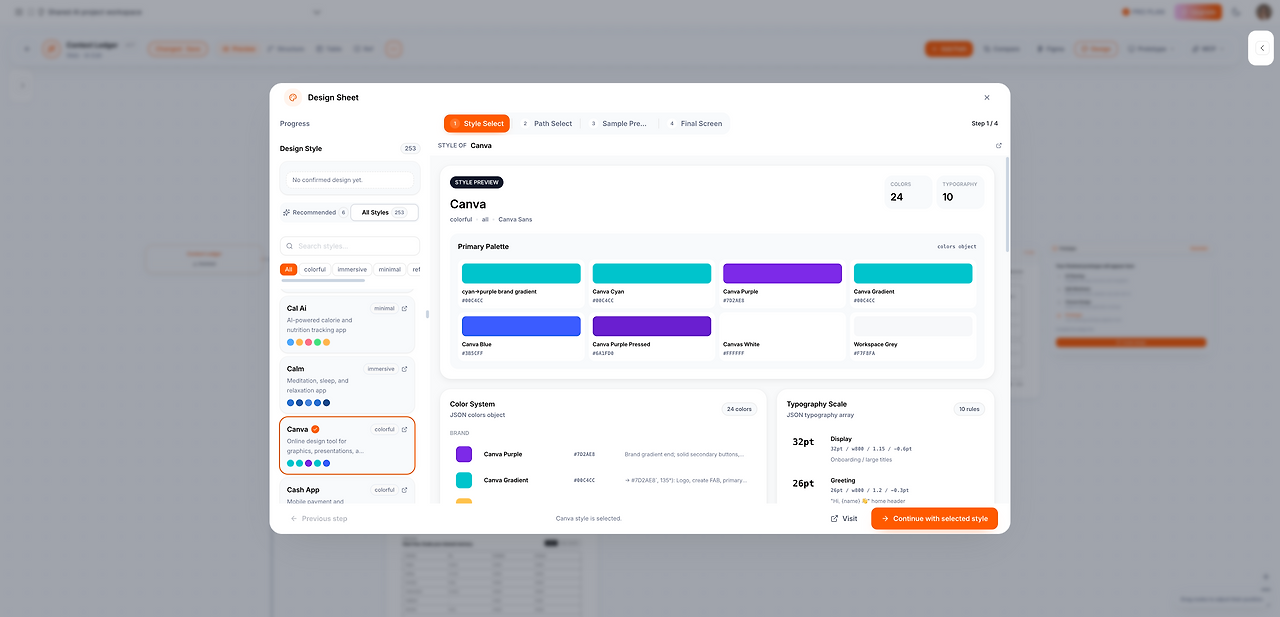Click the Visit link
This screenshot has height=617, width=1280.
(x=844, y=519)
